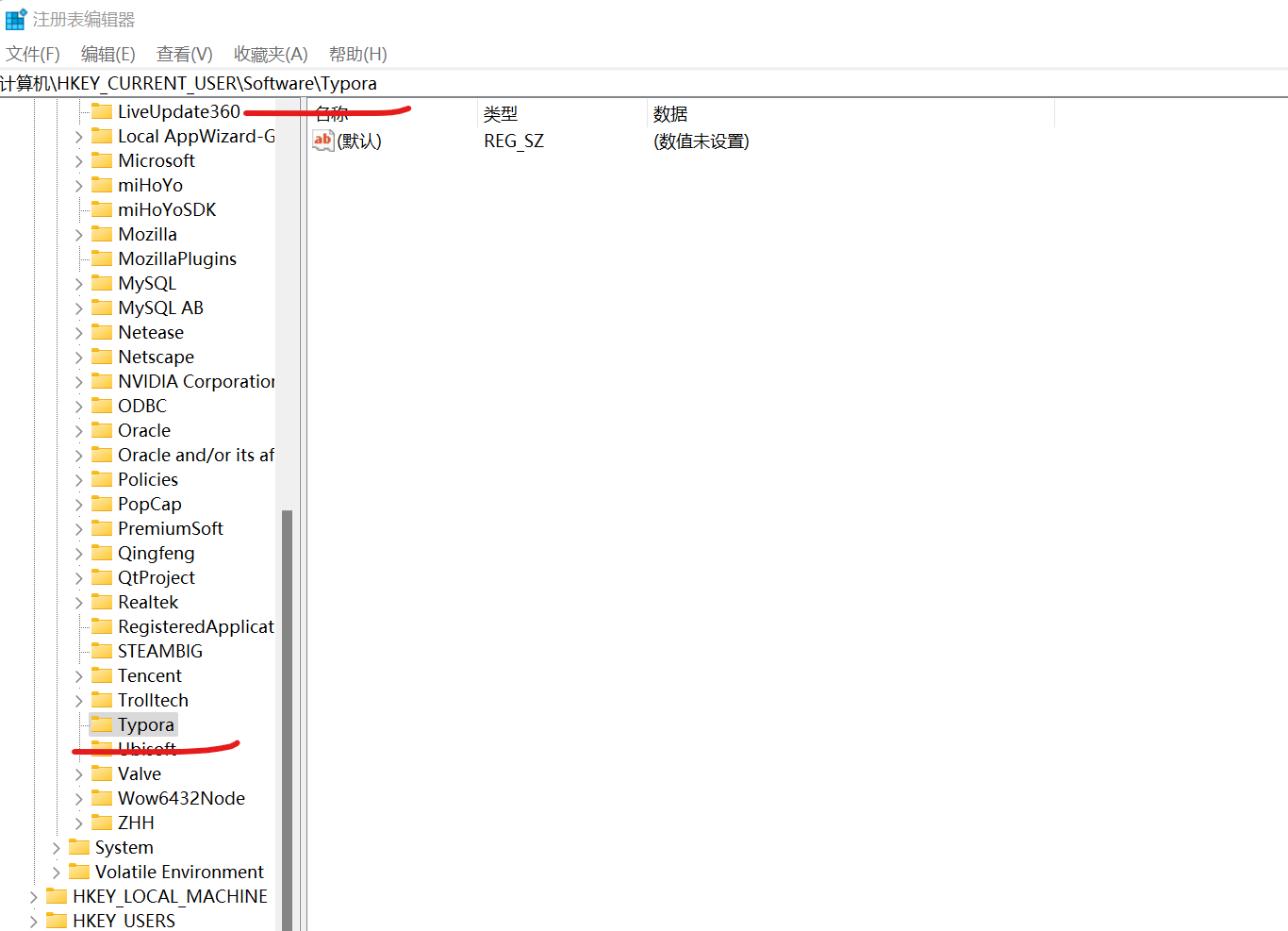1288x931 pixels.
Task: Click the (默认) string value icon
Action: point(323,141)
